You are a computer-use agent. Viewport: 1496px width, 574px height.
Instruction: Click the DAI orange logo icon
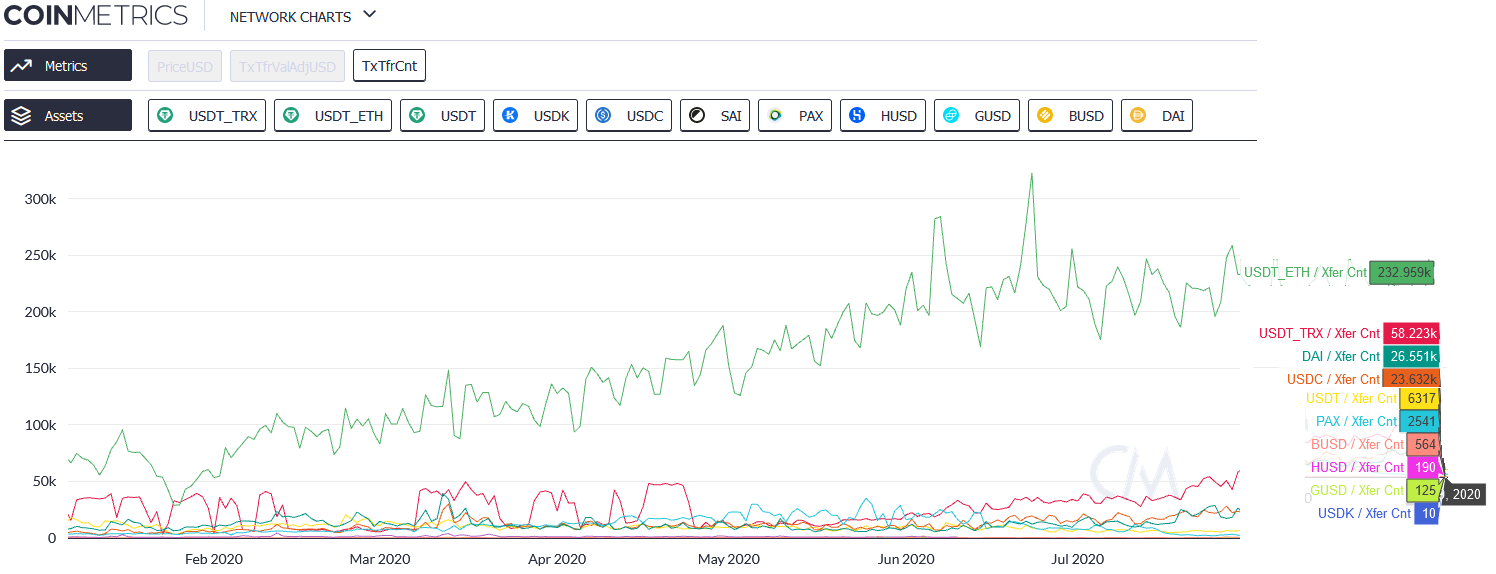click(x=1139, y=116)
